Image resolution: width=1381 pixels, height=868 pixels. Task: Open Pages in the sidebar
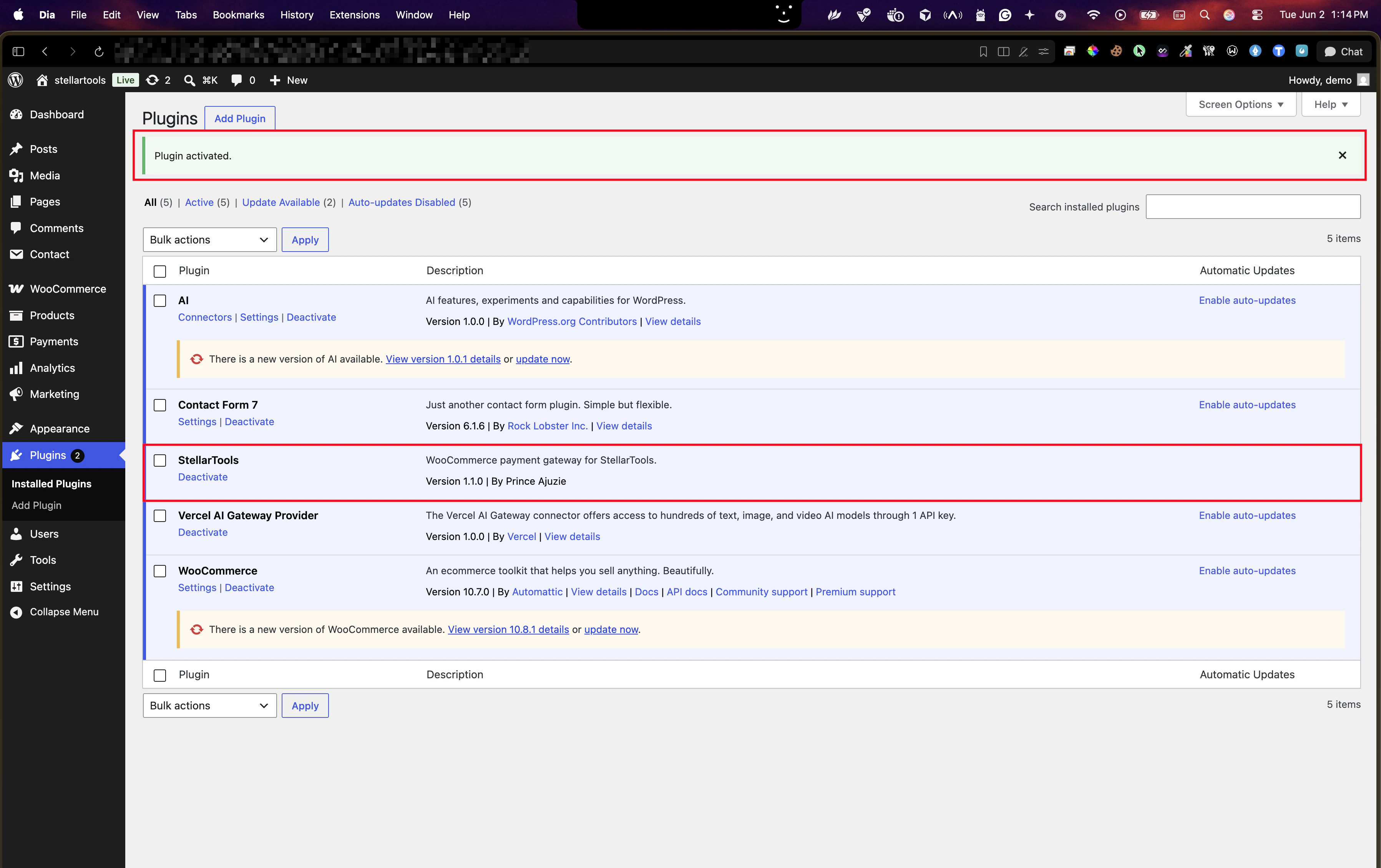45,202
